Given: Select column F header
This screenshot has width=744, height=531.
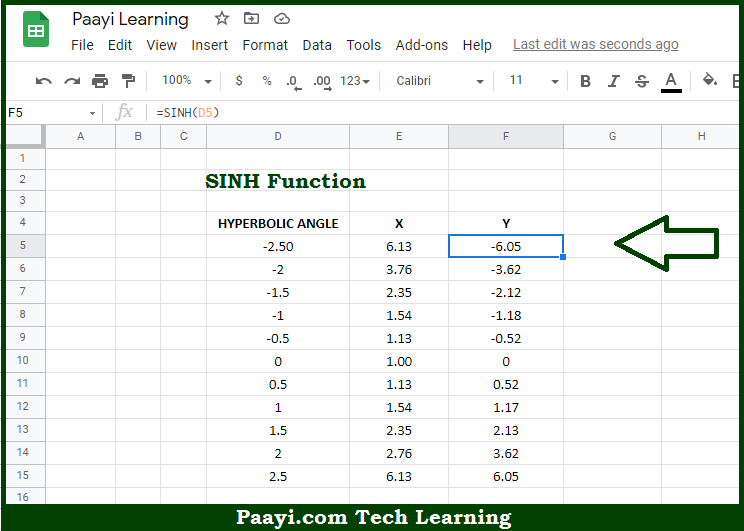Looking at the screenshot, I should [x=506, y=137].
